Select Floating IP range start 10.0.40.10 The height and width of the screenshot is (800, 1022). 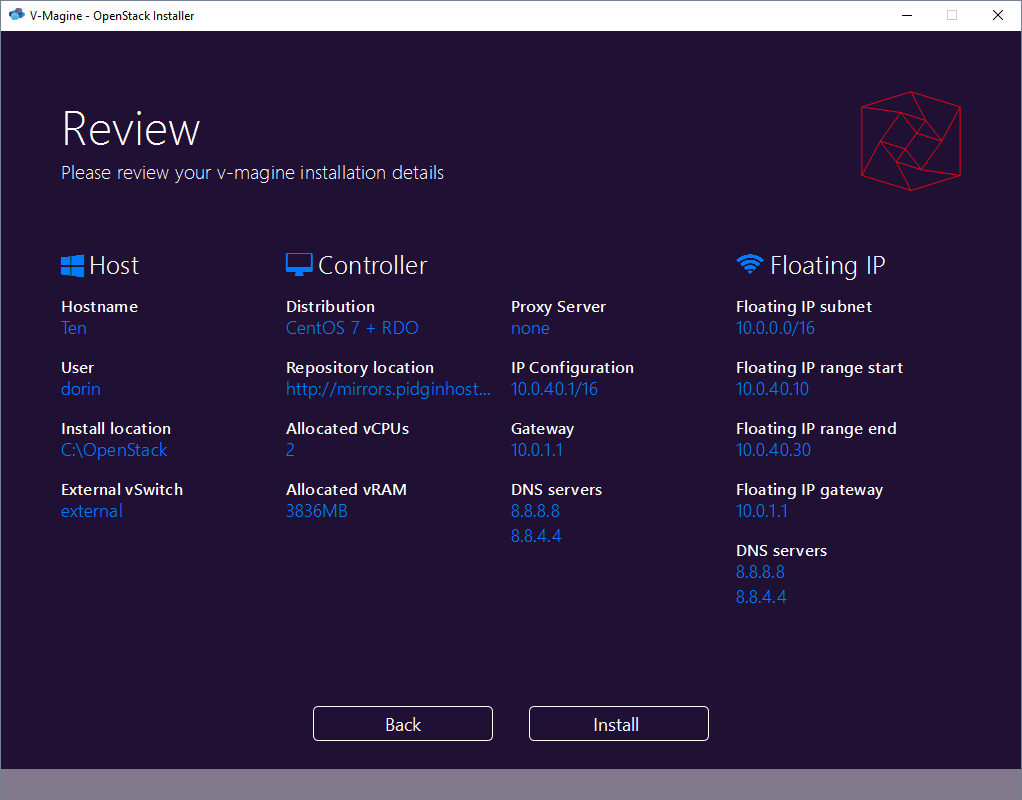point(772,389)
